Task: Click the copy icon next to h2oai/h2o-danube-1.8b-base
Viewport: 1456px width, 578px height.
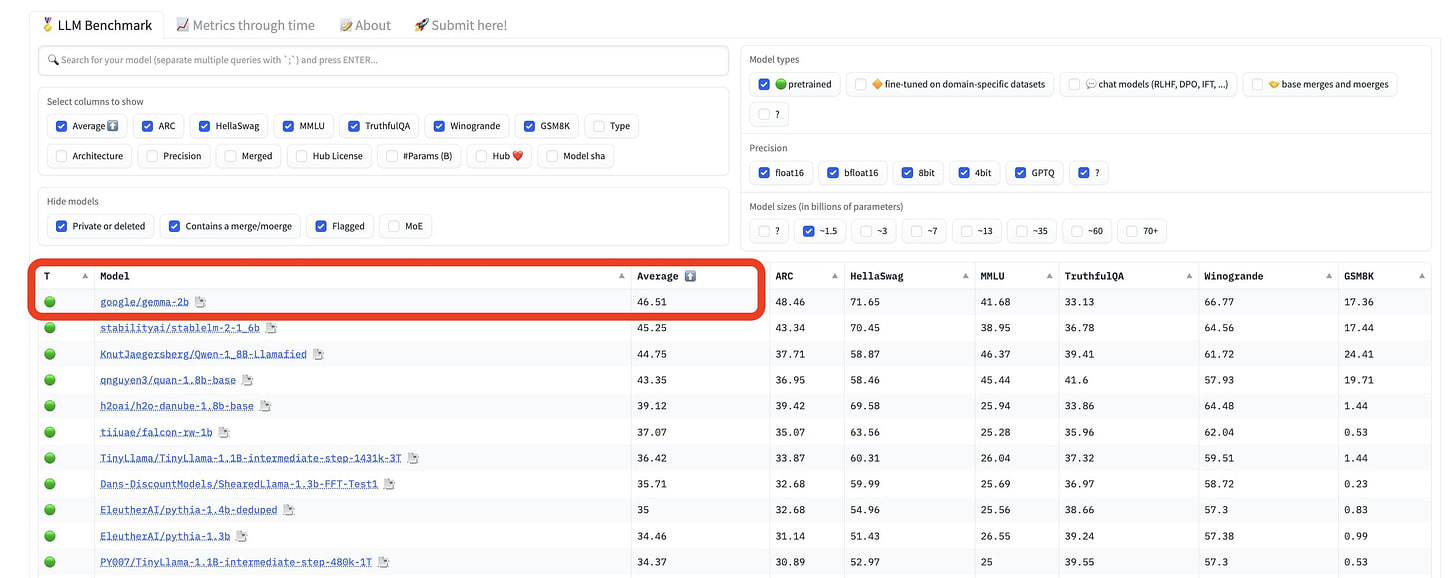Action: click(265, 406)
